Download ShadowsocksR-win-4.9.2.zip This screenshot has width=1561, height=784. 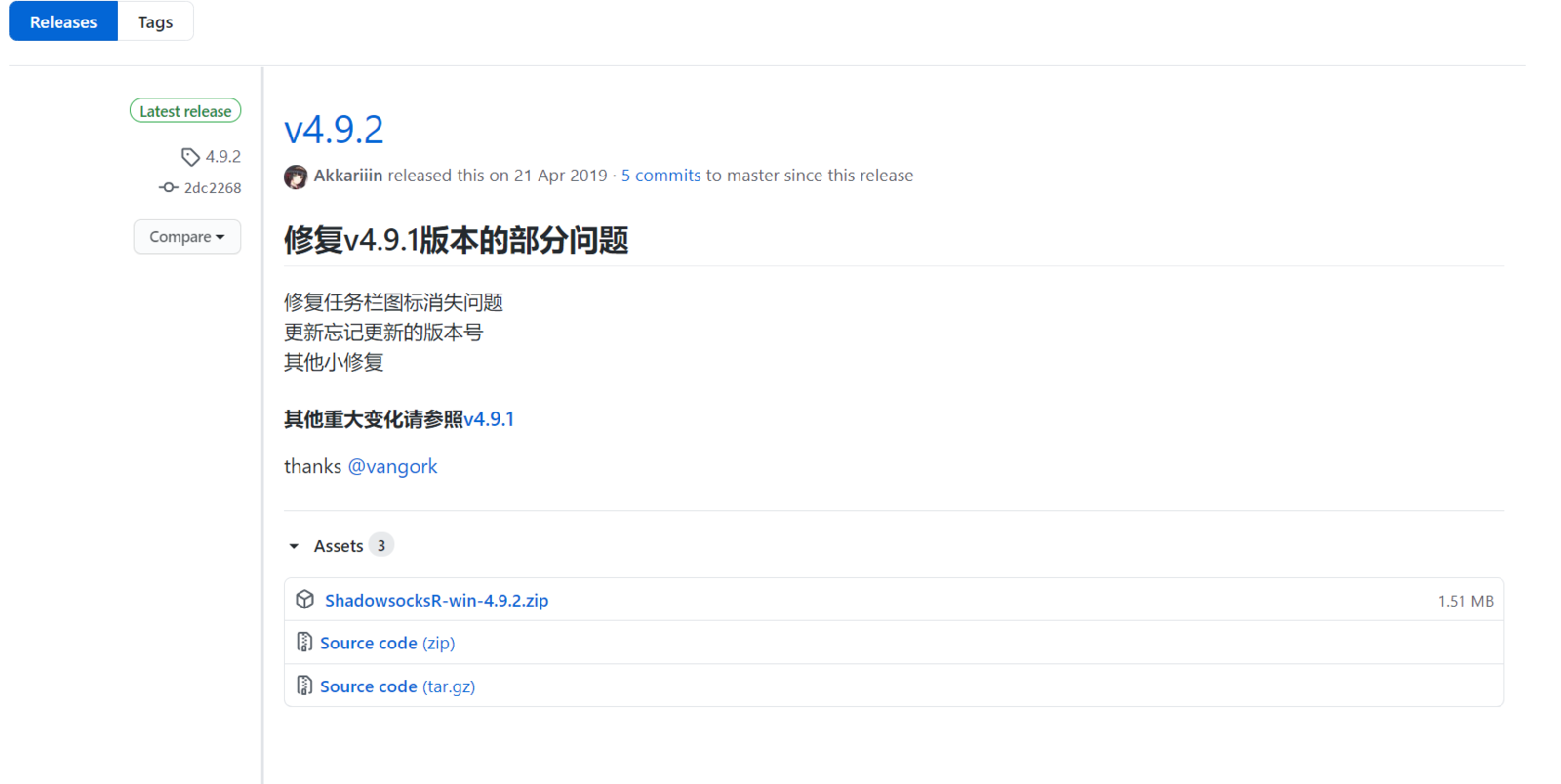[436, 601]
